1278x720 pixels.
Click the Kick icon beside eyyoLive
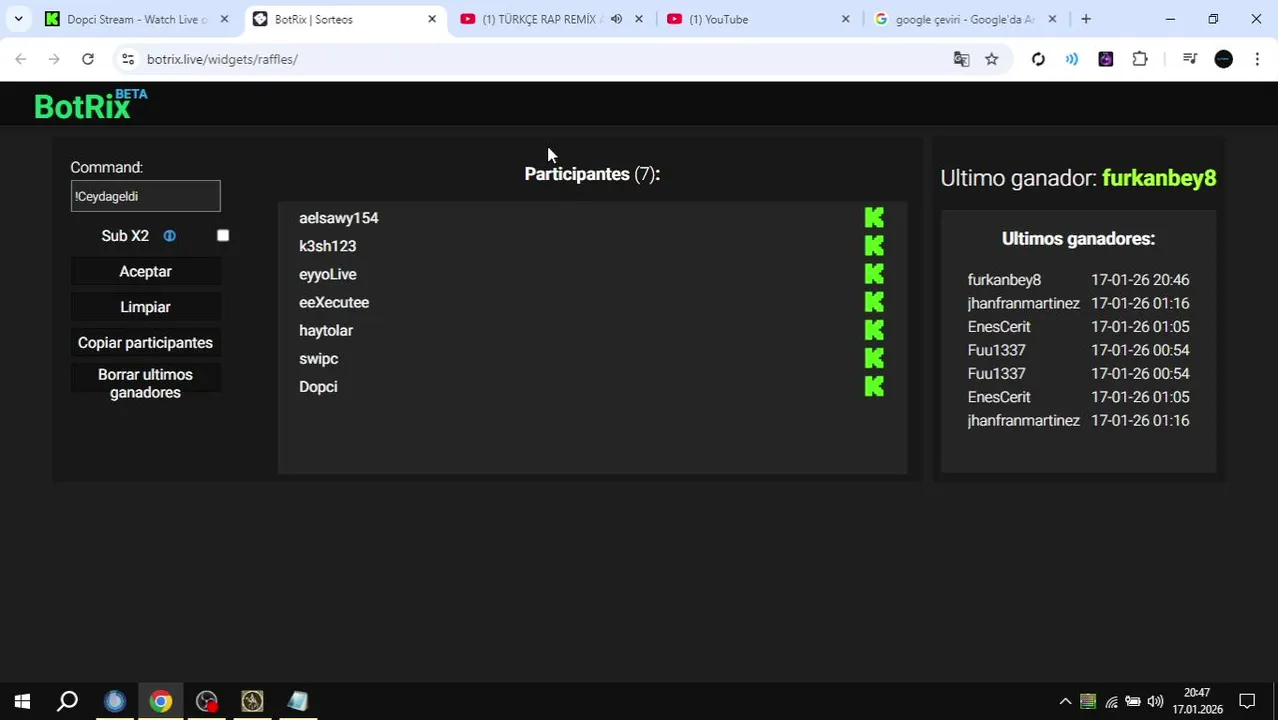[x=874, y=274]
